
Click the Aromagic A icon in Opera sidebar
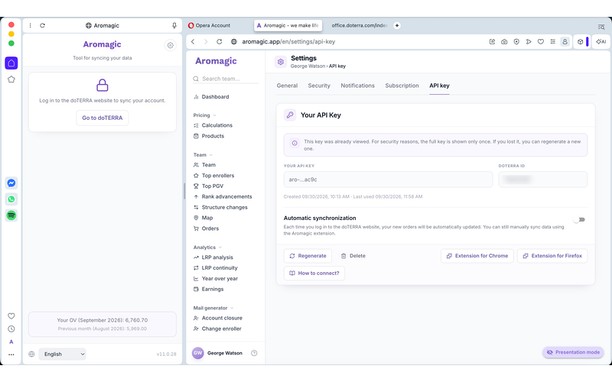point(11,342)
